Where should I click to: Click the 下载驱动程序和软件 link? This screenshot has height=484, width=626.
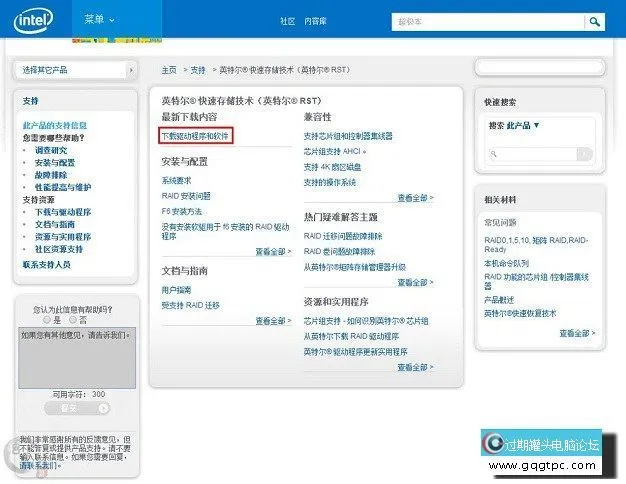coord(195,135)
